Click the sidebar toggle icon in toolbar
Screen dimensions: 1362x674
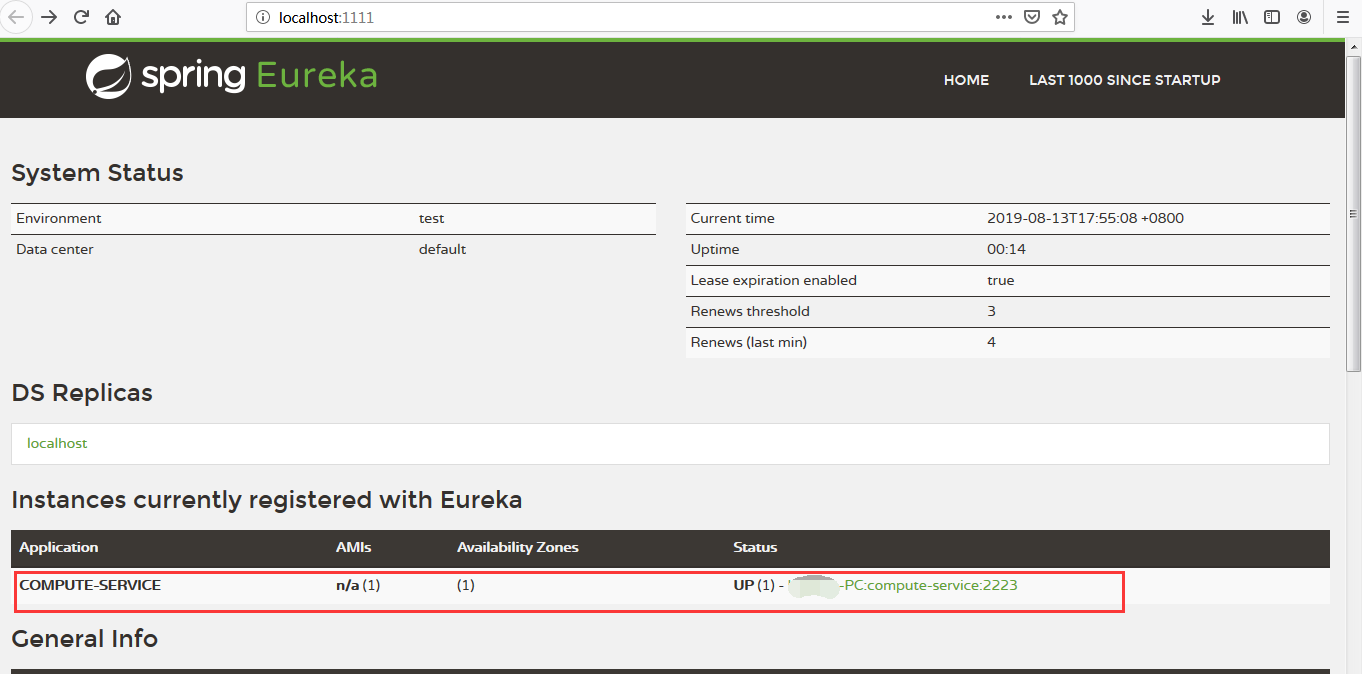[1271, 17]
